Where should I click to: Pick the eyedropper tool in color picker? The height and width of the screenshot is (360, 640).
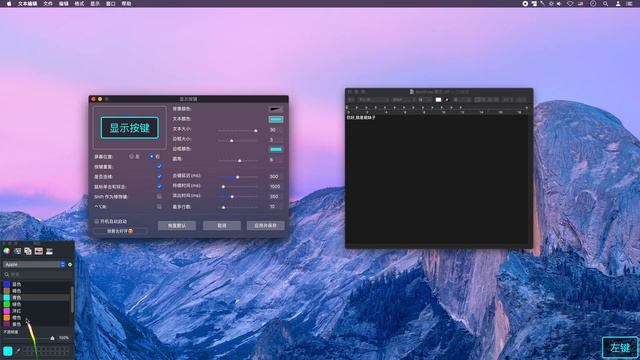point(18,351)
